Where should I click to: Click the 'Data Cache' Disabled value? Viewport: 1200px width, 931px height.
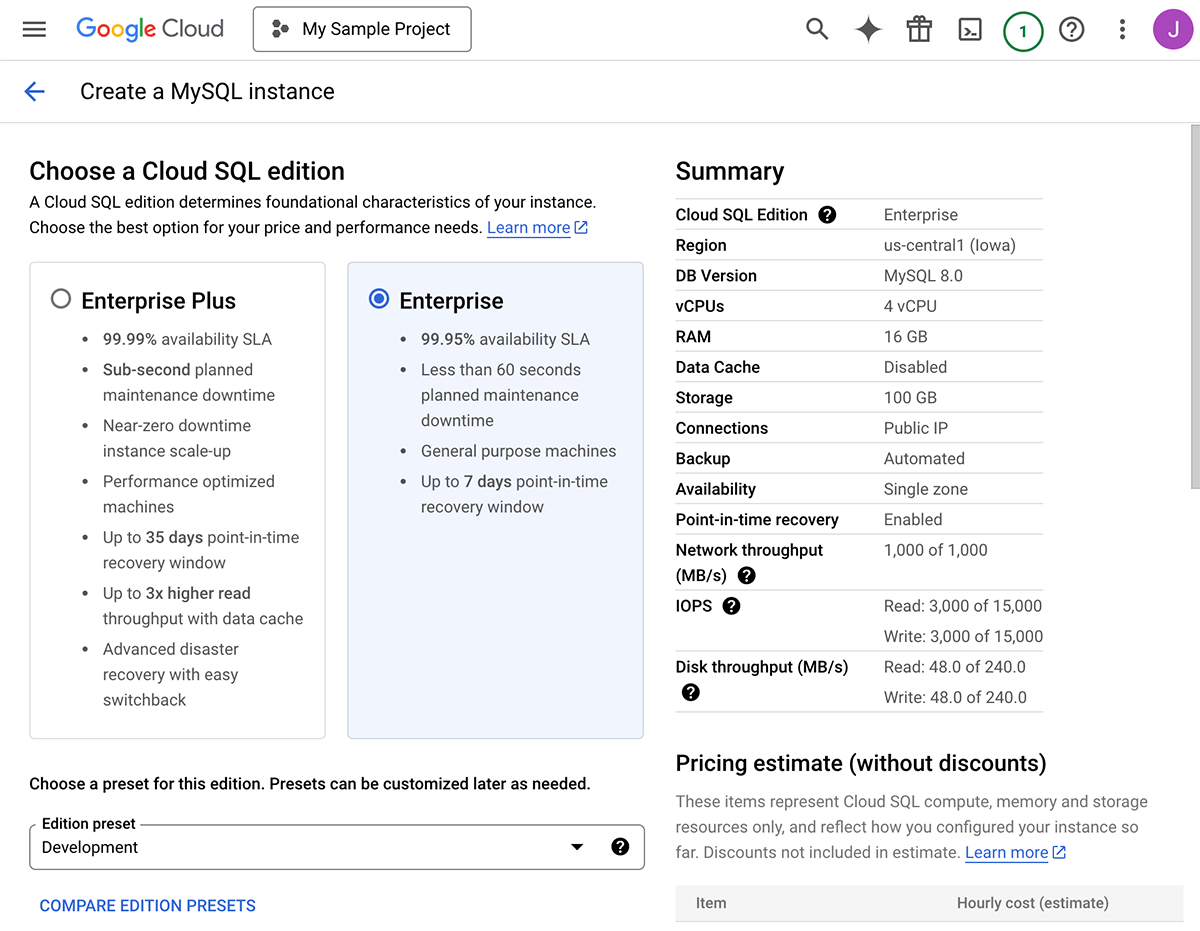916,367
